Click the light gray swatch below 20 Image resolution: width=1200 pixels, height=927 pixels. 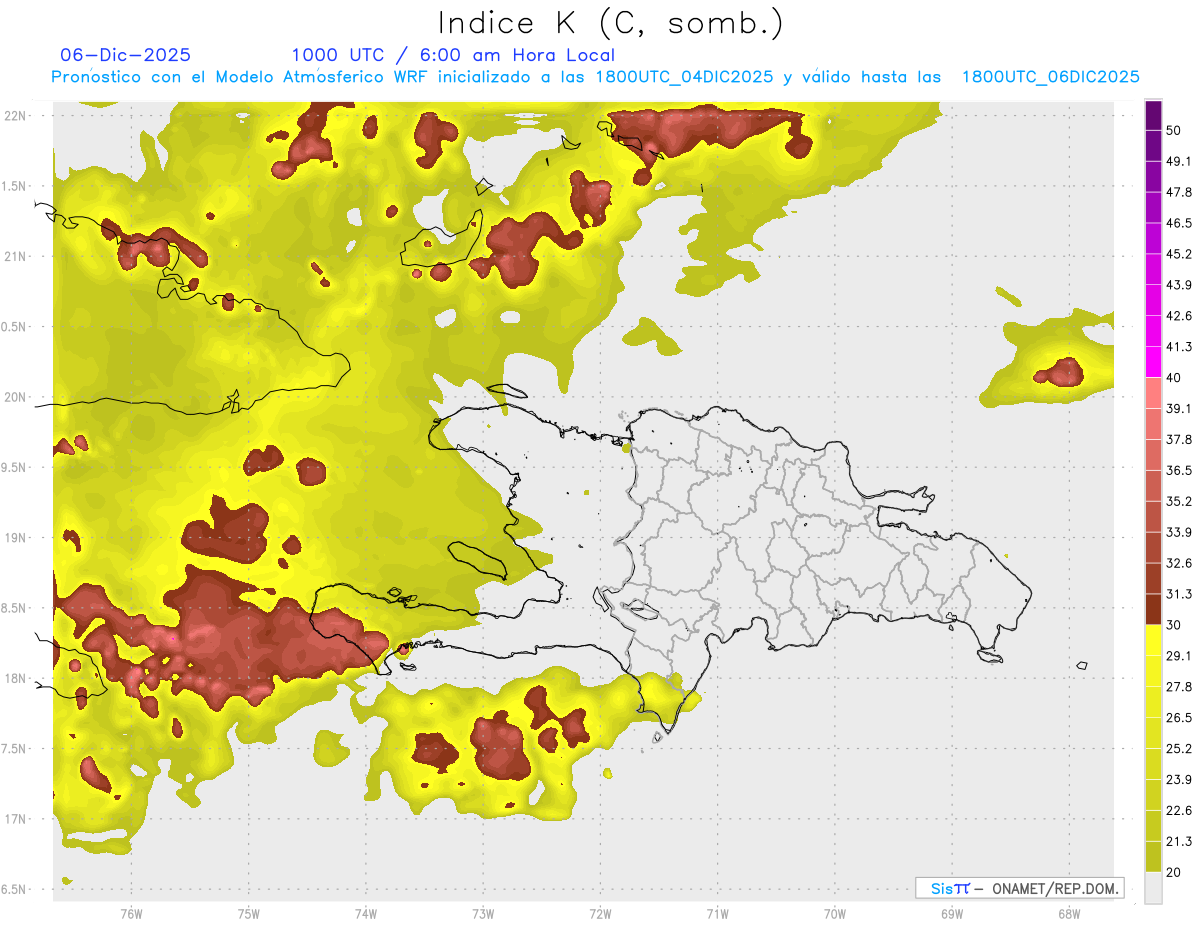(1153, 888)
